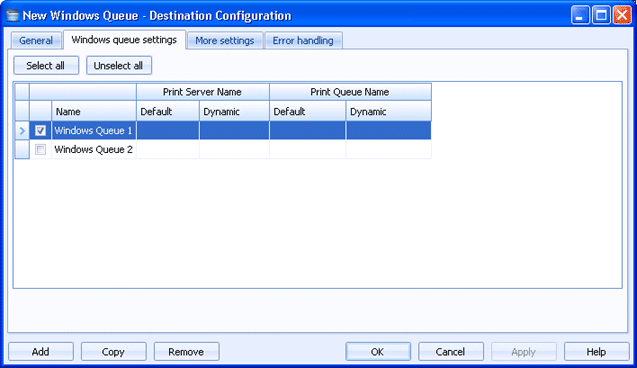
Task: Select the Windows Queue 1 name cell
Action: 93,130
